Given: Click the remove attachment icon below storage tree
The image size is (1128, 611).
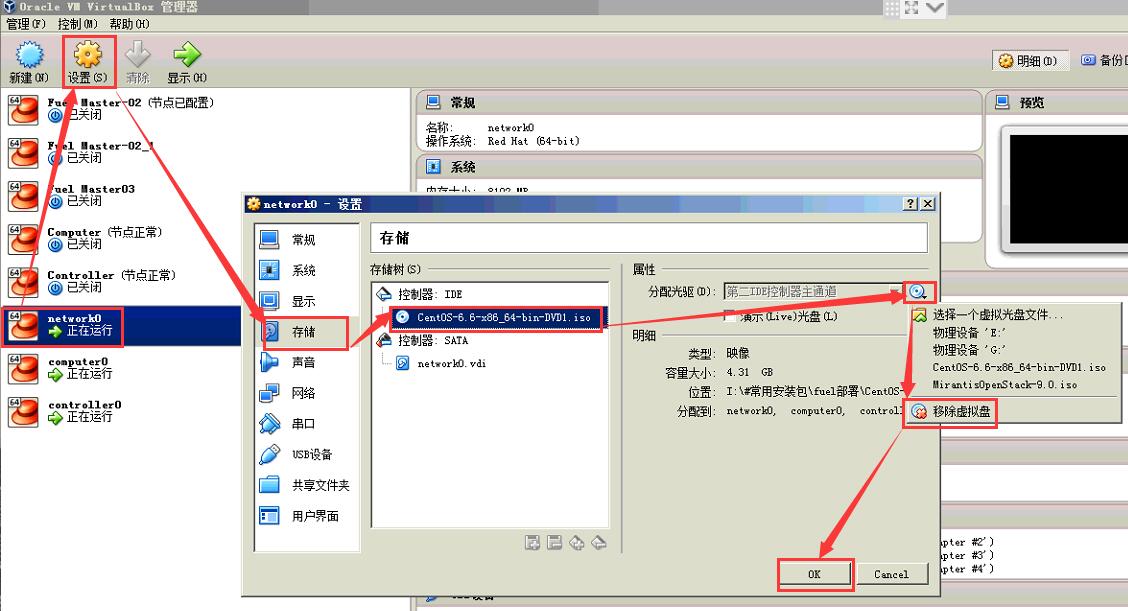Looking at the screenshot, I should point(599,543).
